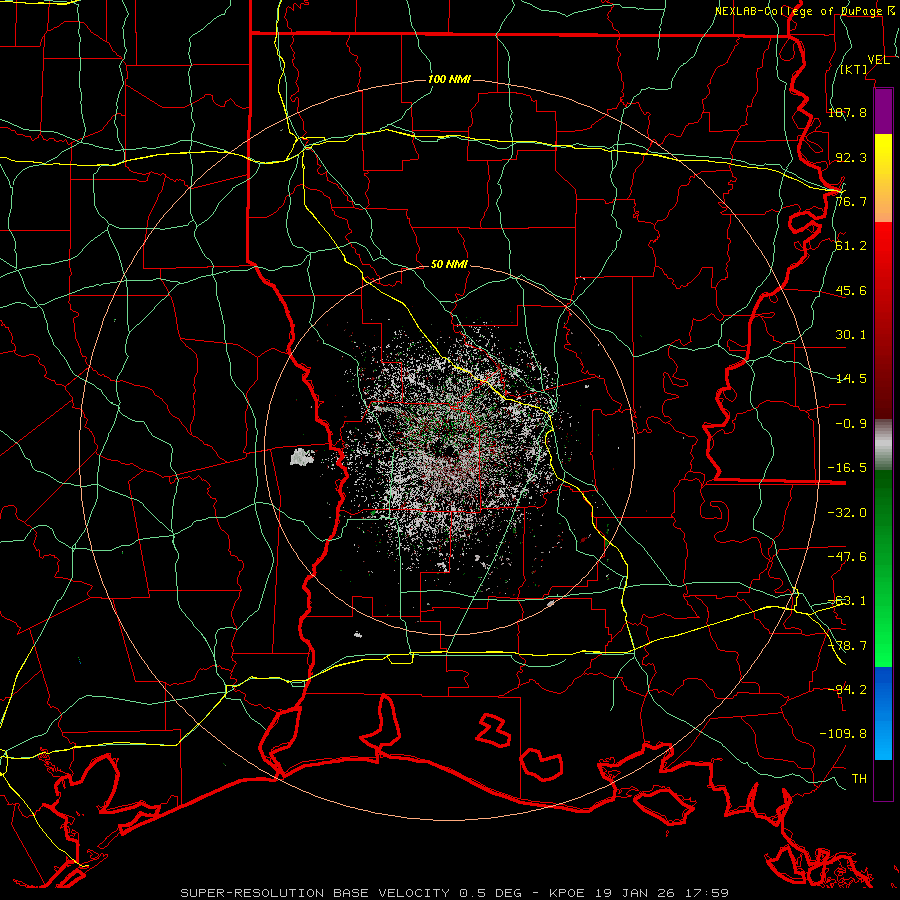Click the 30.1 velocity scale value
The height and width of the screenshot is (900, 900).
coord(851,335)
